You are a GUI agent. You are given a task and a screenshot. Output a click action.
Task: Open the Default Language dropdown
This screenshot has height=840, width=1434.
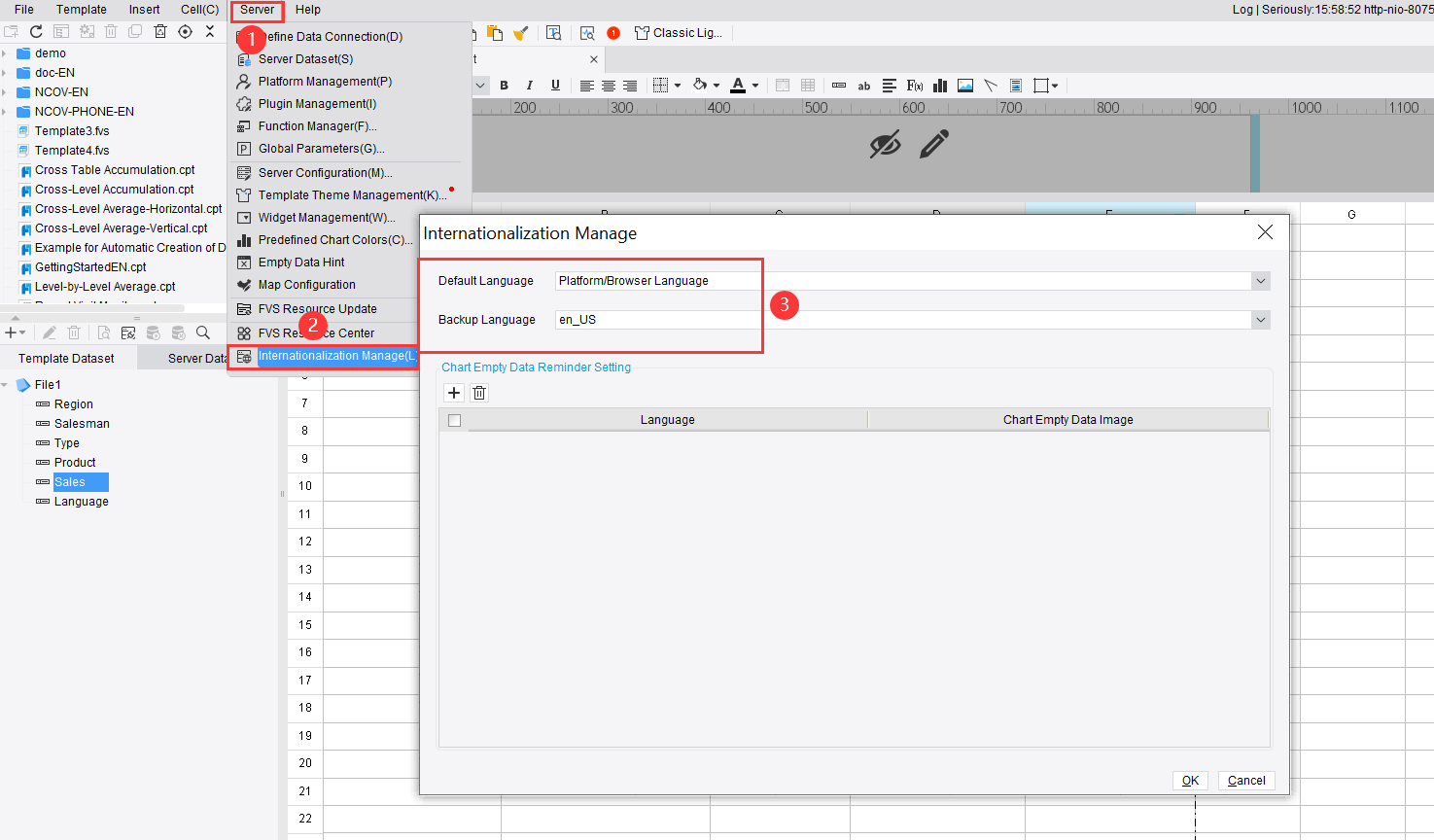click(x=1260, y=281)
